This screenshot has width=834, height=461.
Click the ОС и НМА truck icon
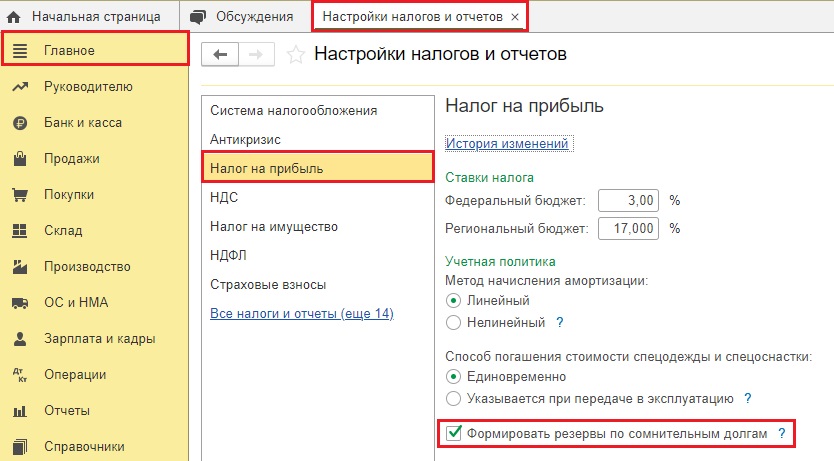20,303
